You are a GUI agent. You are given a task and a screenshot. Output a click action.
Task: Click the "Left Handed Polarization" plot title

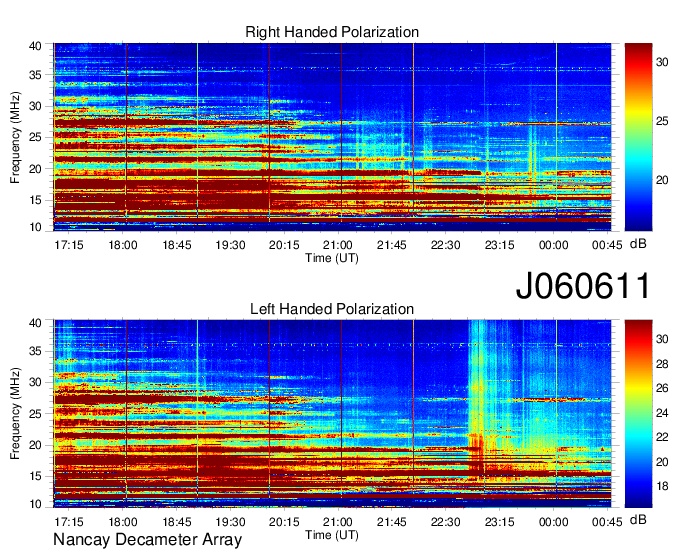pyautogui.click(x=332, y=309)
